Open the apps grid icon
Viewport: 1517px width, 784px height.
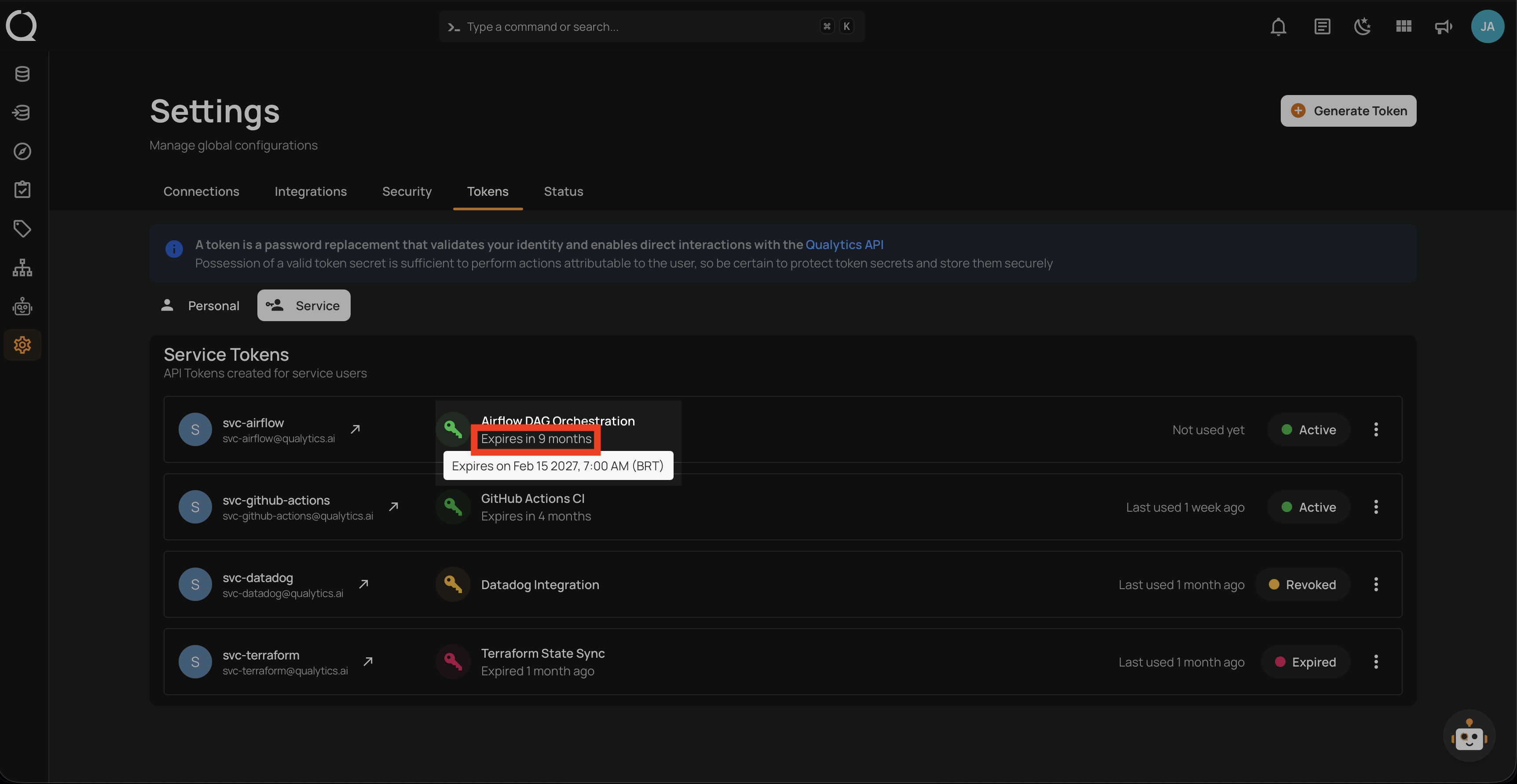(1403, 26)
